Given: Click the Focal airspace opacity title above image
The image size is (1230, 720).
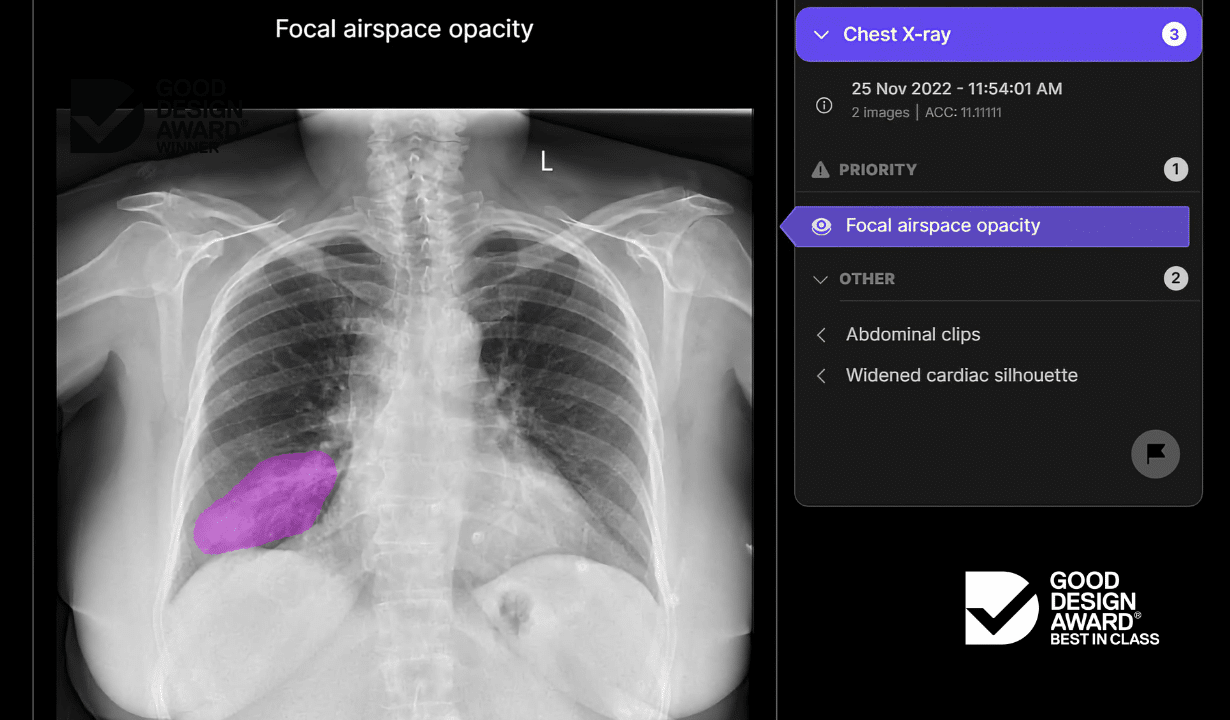Looking at the screenshot, I should [x=404, y=29].
